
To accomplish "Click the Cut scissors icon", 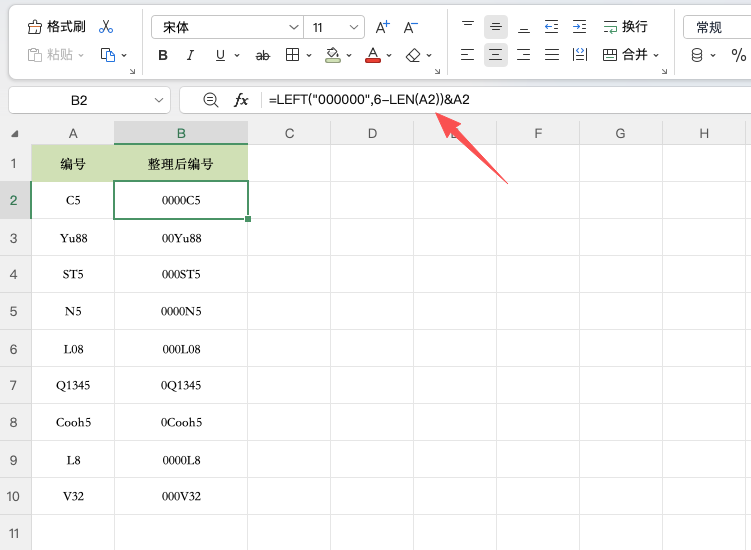I will (106, 27).
